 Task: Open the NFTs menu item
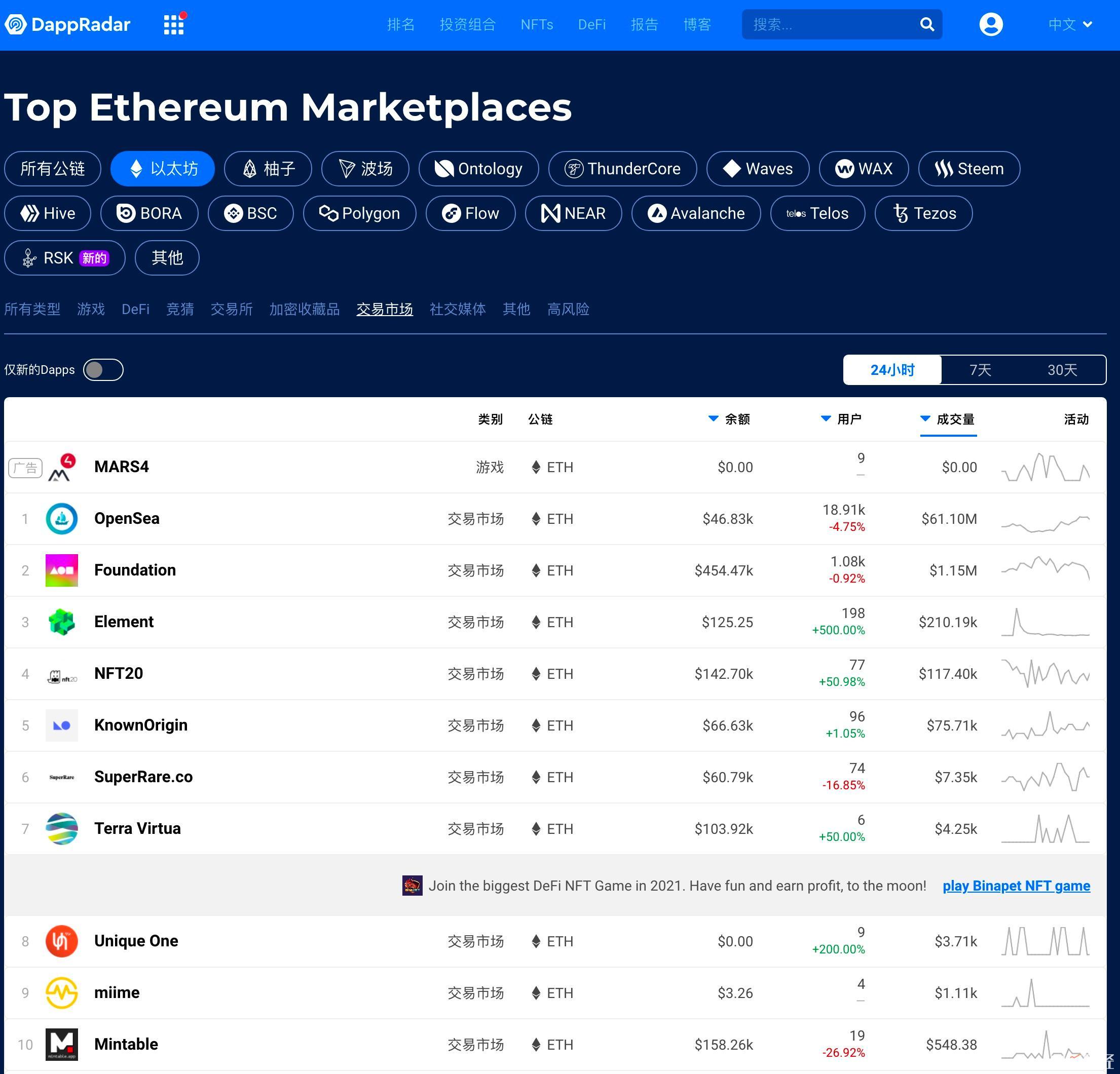coord(537,24)
